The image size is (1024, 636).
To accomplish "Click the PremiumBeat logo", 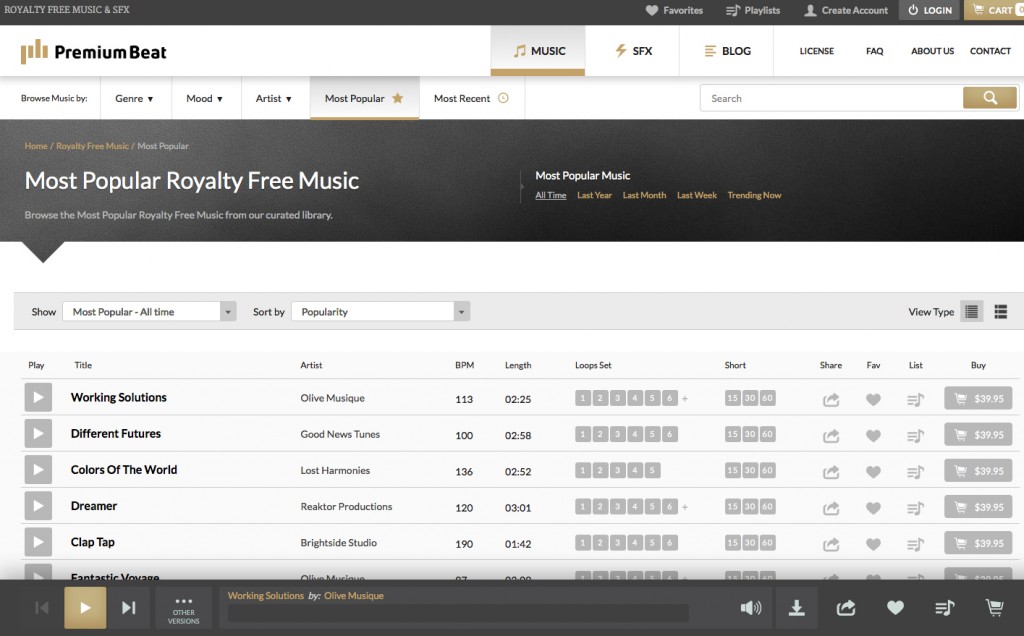I will tap(93, 51).
